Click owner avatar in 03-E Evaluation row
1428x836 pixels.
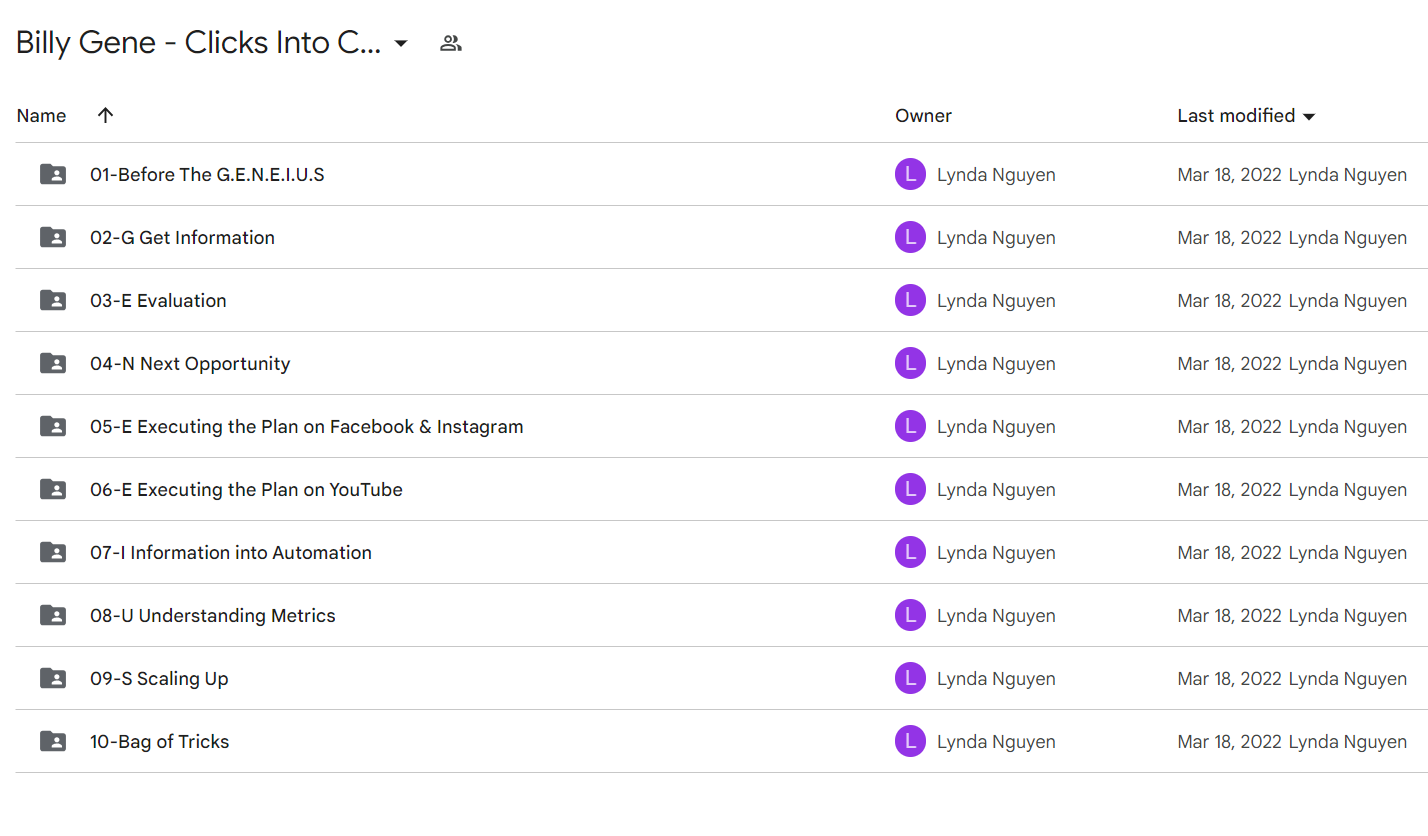pos(910,300)
